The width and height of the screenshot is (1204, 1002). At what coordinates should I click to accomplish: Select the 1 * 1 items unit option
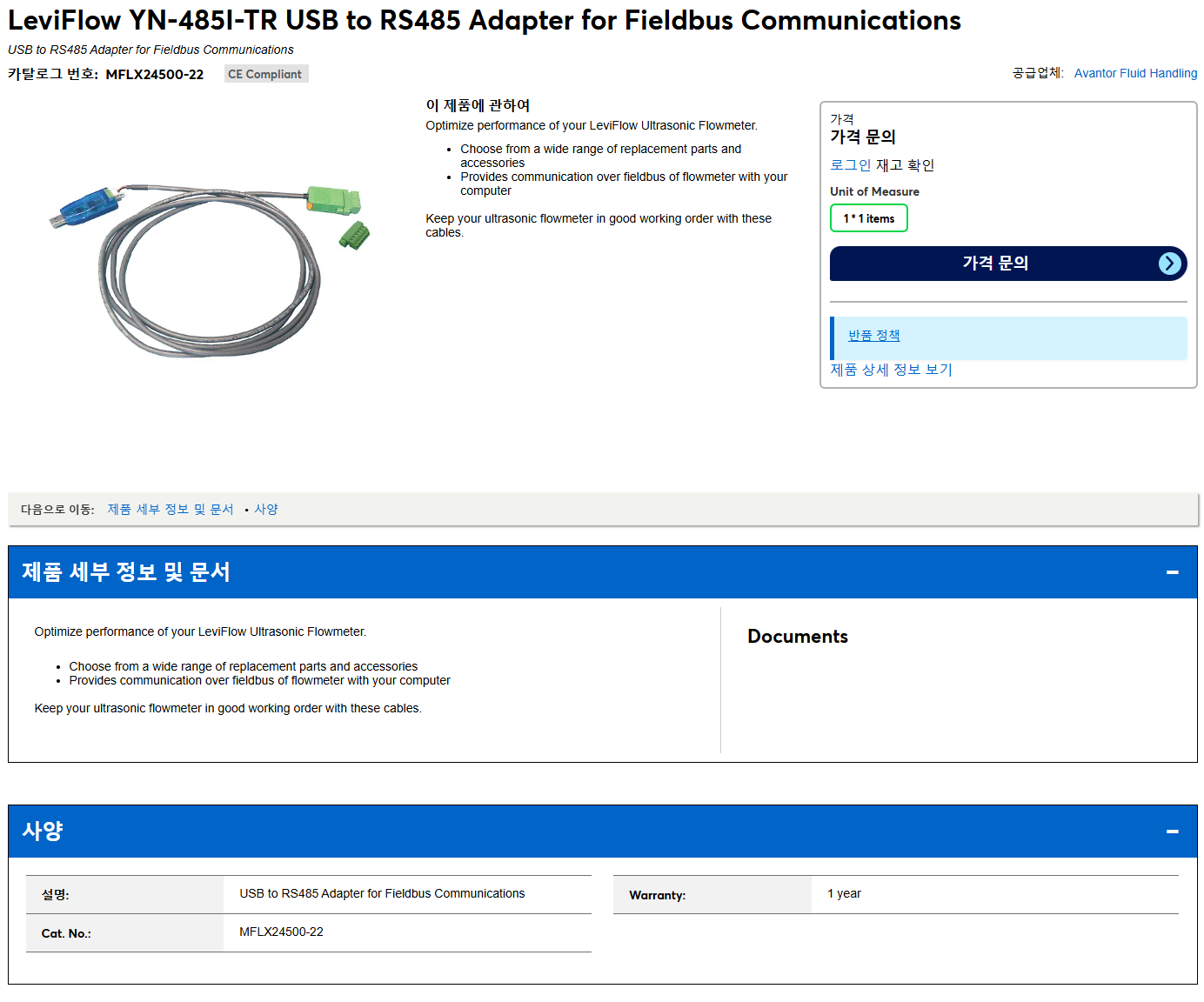[868, 218]
